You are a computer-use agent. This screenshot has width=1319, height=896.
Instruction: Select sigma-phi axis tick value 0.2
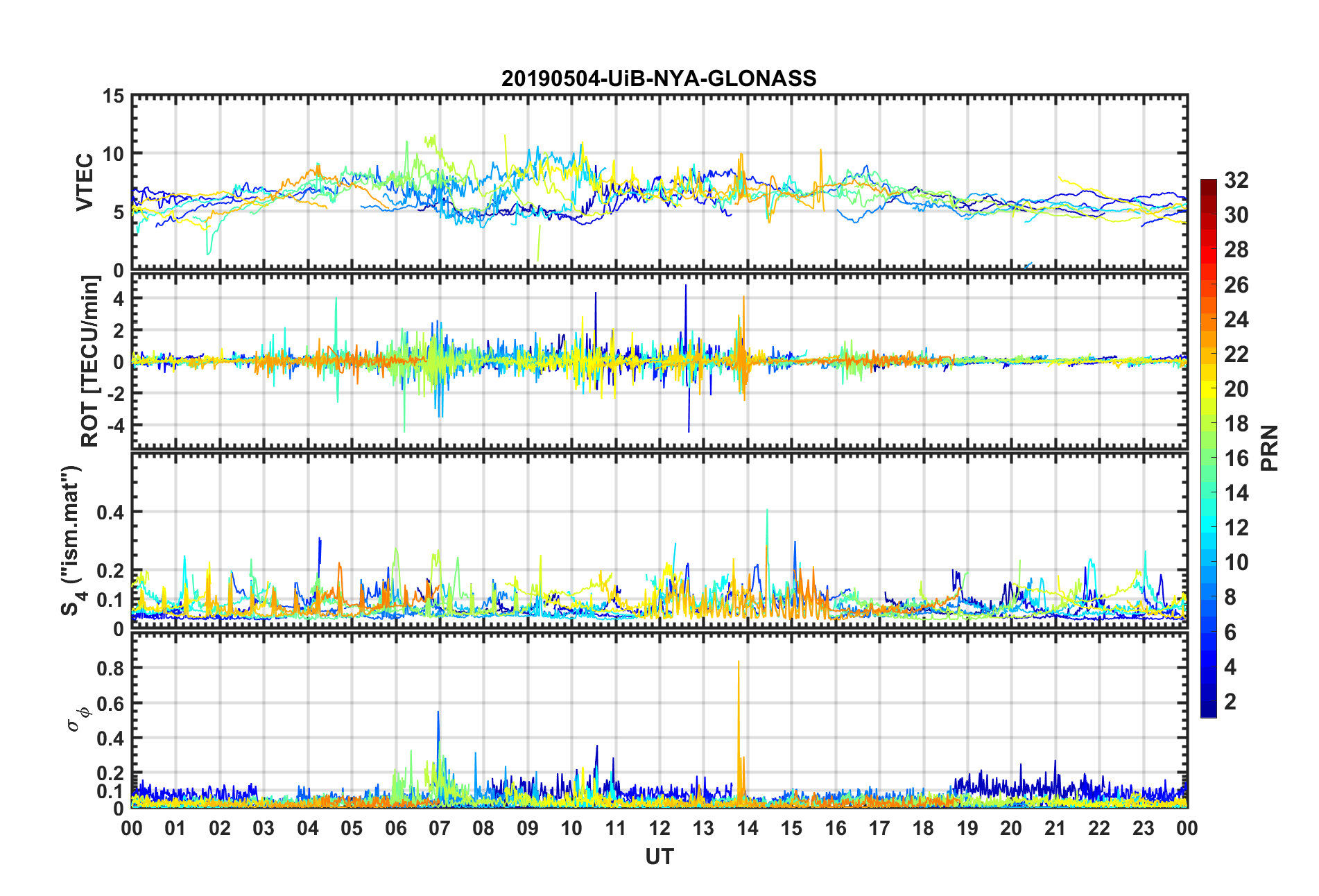111,773
